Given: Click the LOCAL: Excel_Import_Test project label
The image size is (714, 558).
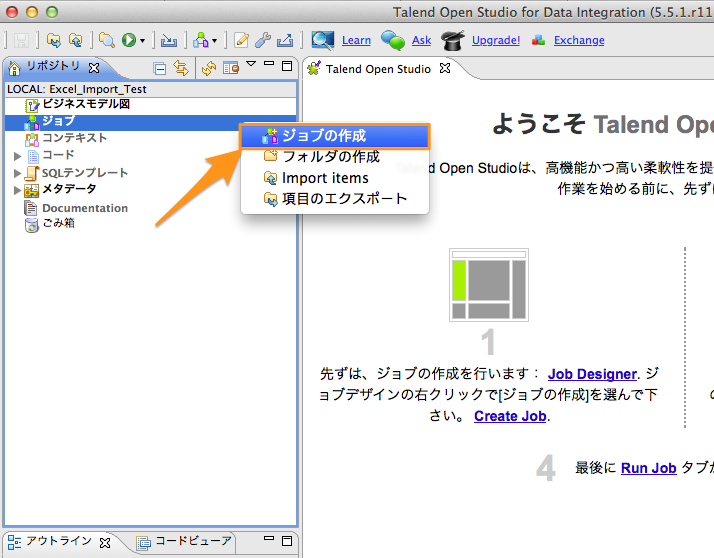Looking at the screenshot, I should pos(77,89).
